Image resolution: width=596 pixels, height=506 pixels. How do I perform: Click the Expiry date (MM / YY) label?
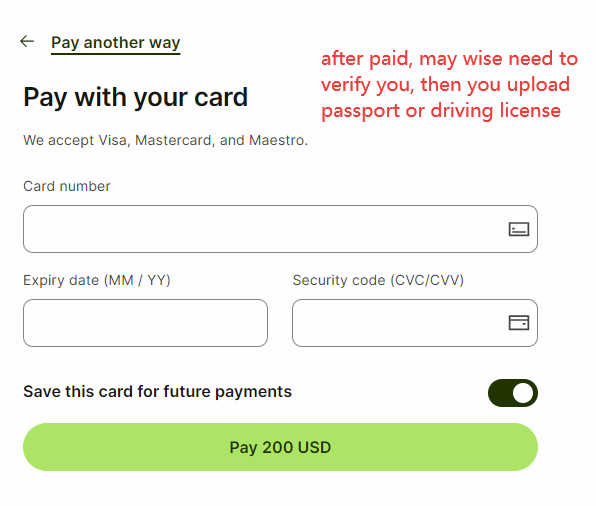point(97,281)
